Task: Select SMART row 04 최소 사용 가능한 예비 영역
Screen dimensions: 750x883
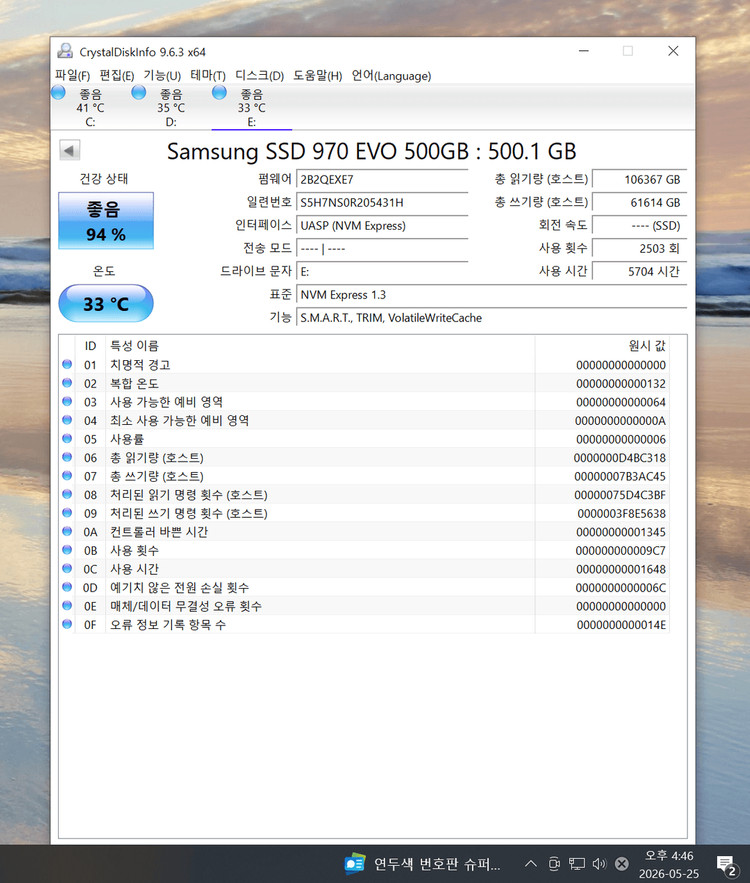Action: (x=364, y=421)
